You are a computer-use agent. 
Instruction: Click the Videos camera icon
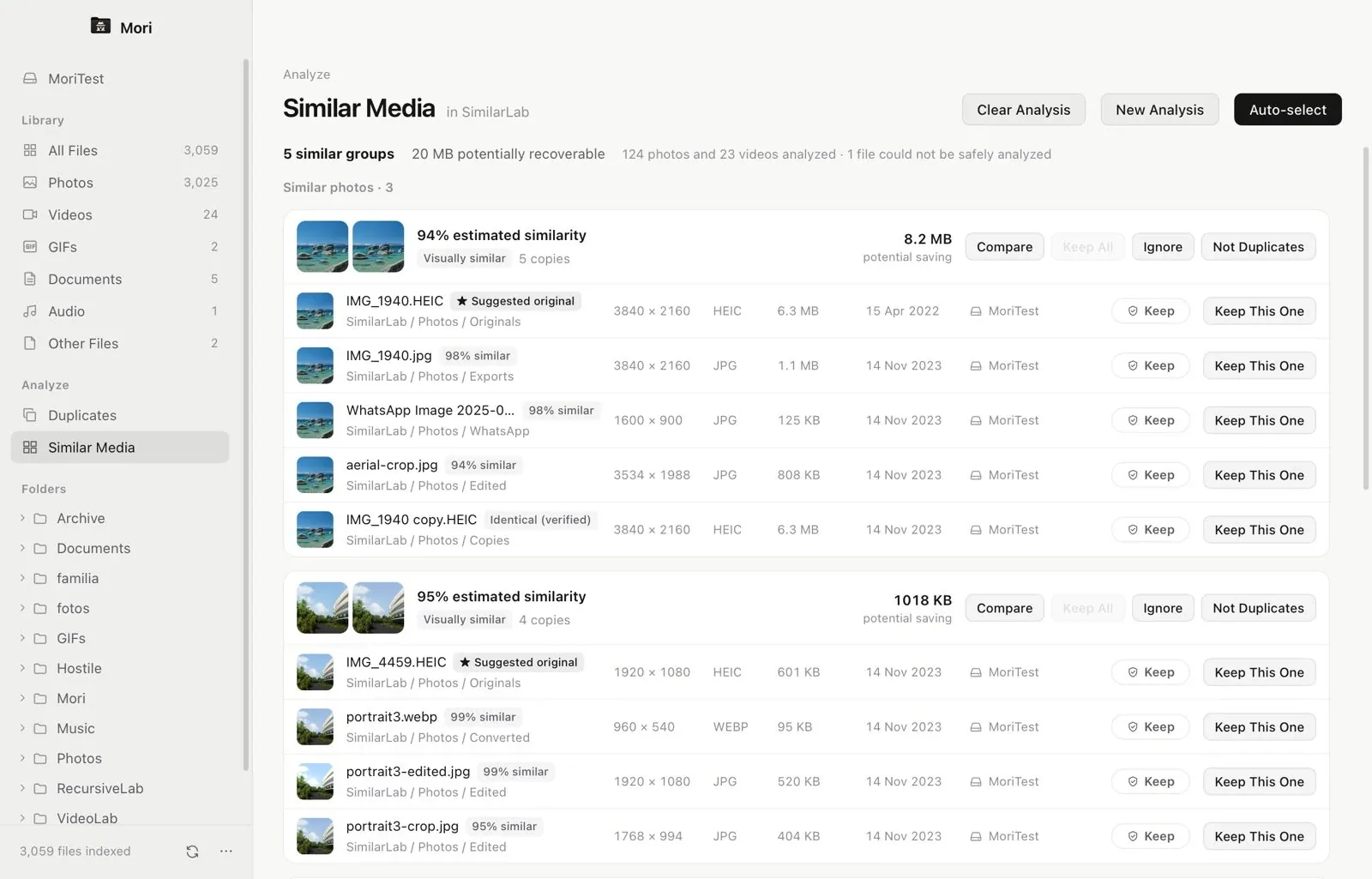[x=30, y=214]
